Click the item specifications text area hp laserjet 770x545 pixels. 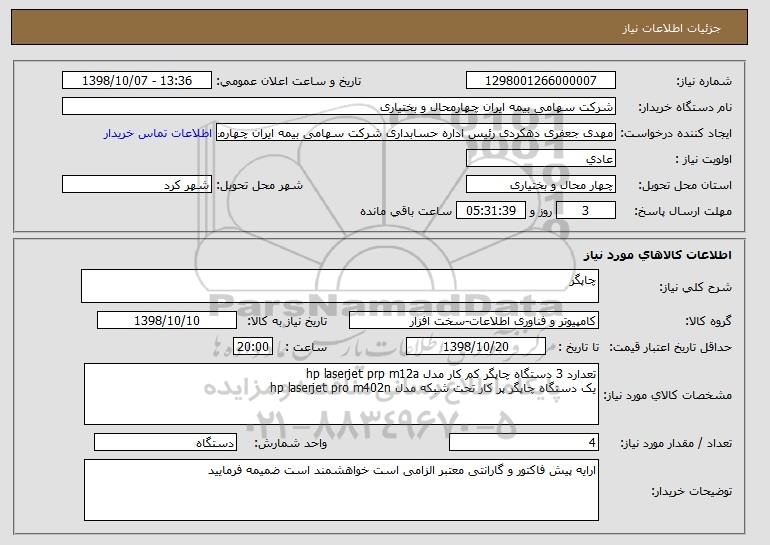[x=341, y=394]
